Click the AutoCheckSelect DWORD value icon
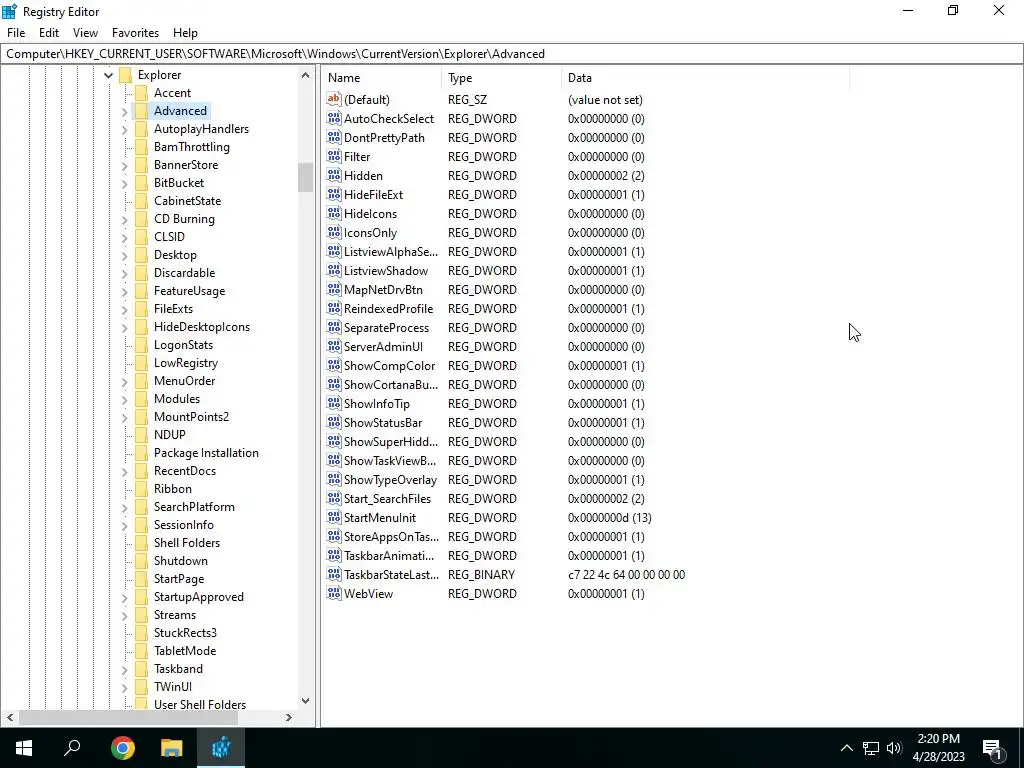Viewport: 1024px width, 768px height. pyautogui.click(x=334, y=118)
